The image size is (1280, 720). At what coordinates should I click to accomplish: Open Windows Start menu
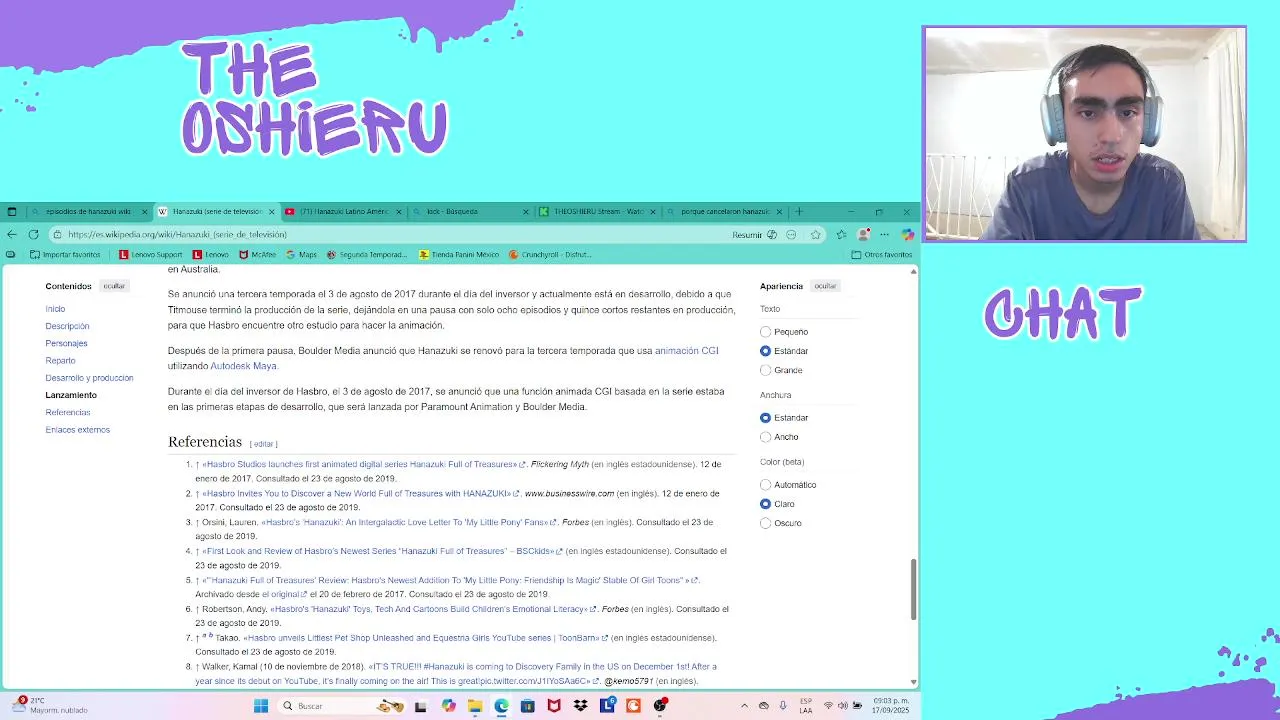(261, 706)
